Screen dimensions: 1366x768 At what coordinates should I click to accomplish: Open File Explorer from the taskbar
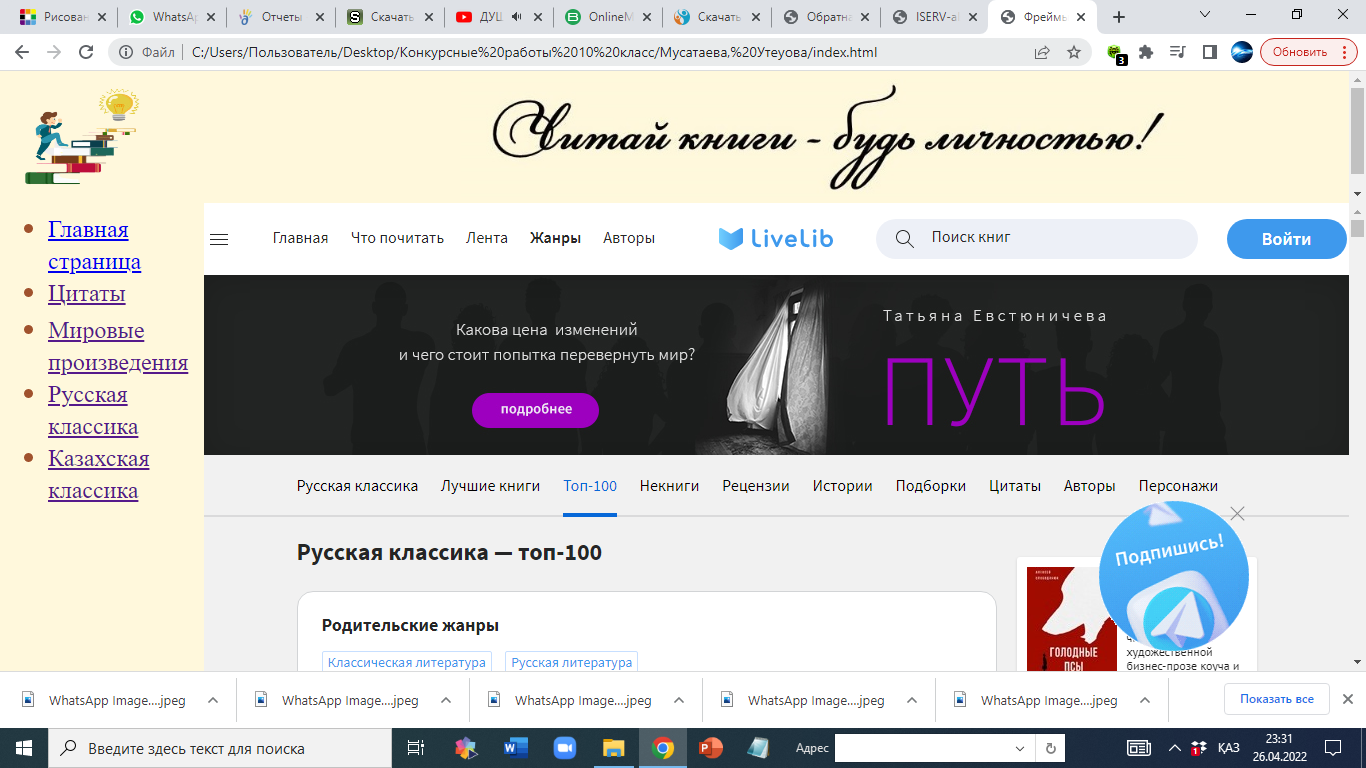pyautogui.click(x=613, y=747)
